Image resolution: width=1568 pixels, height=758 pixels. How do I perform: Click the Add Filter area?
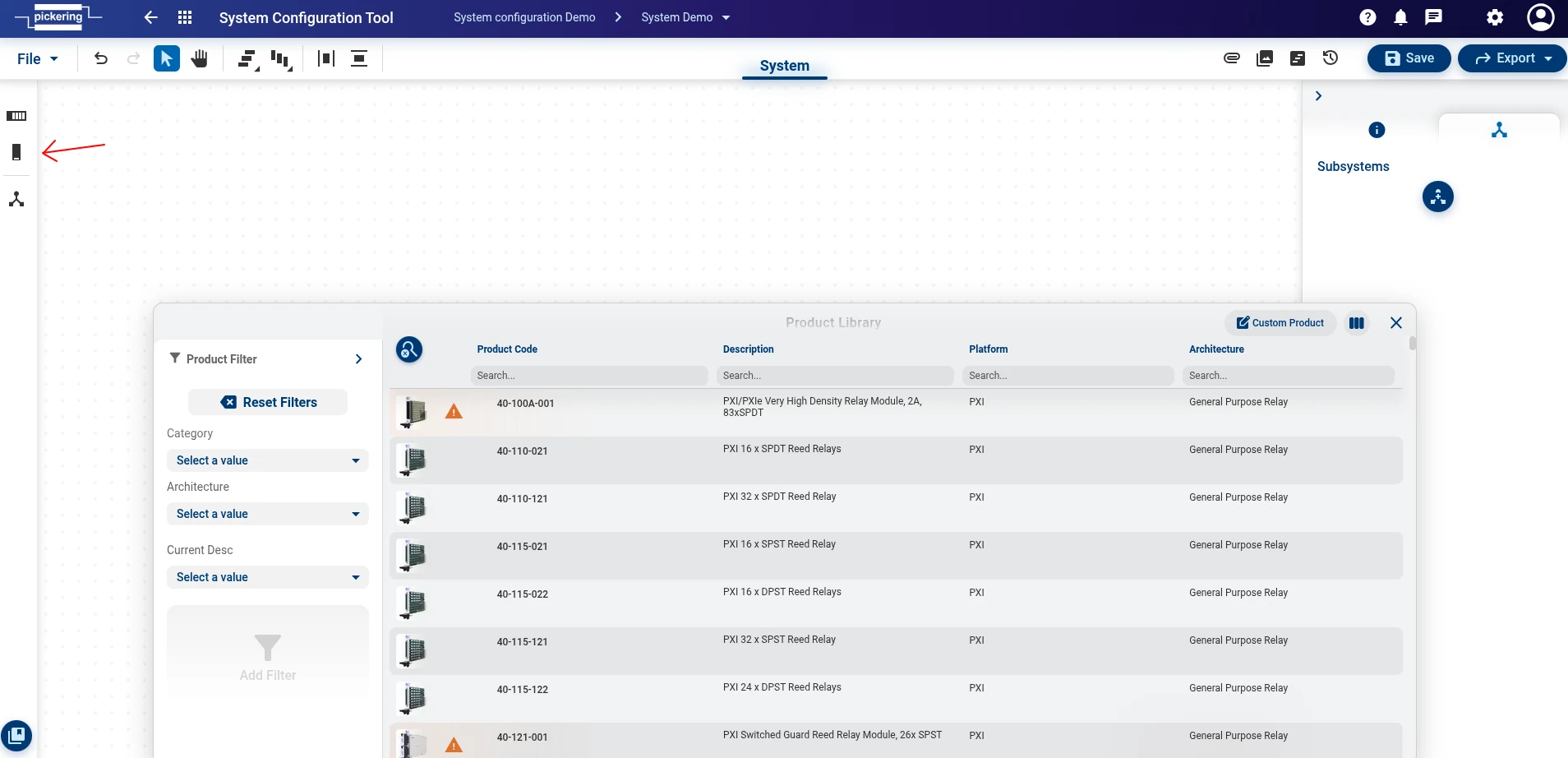pos(268,654)
